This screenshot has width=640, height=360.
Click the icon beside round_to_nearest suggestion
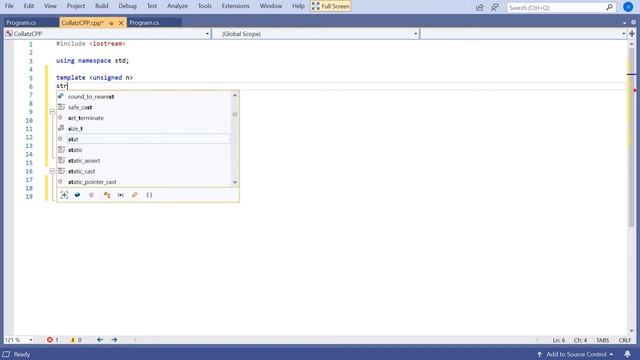(x=61, y=96)
